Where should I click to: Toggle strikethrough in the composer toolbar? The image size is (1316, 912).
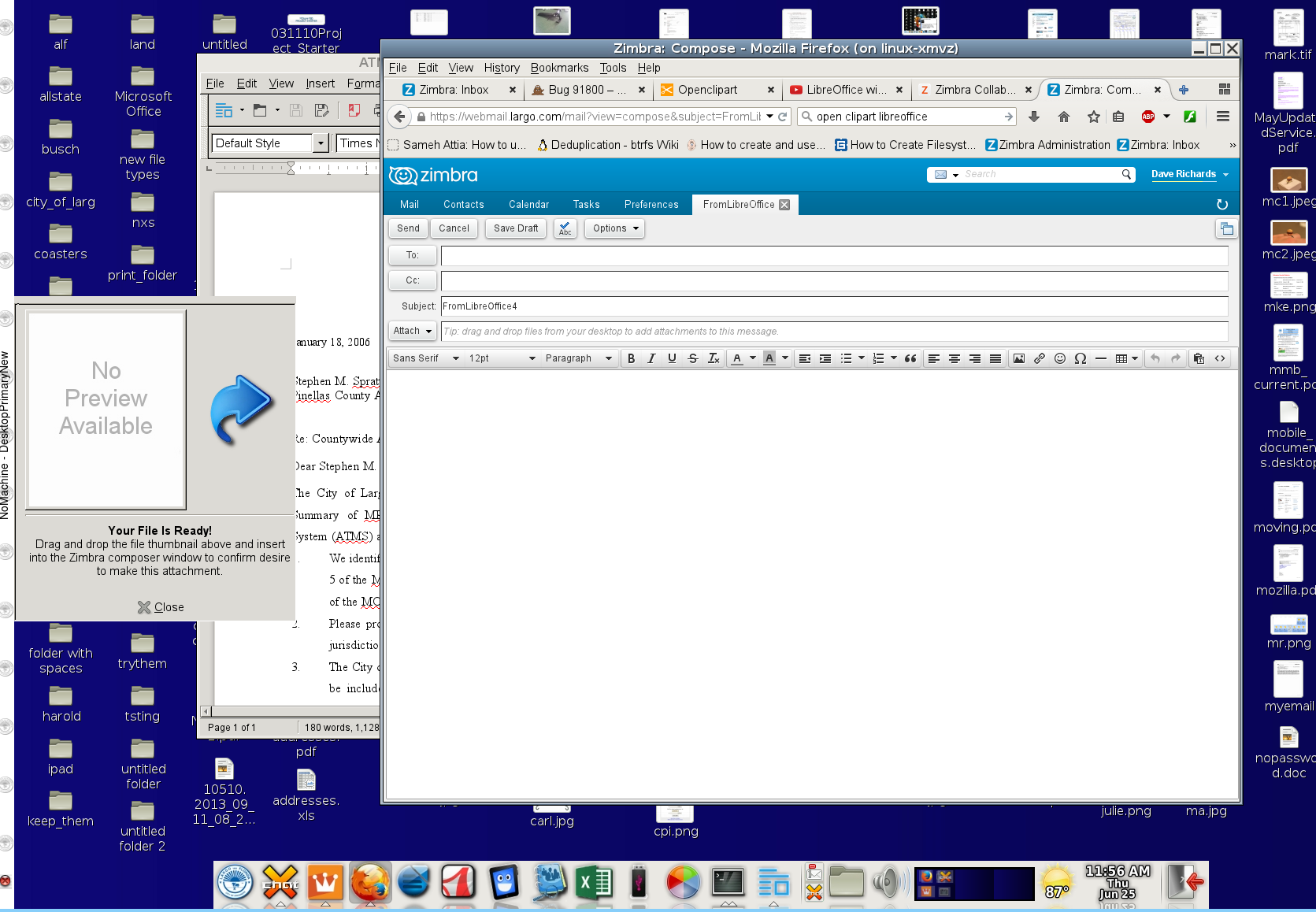click(693, 358)
